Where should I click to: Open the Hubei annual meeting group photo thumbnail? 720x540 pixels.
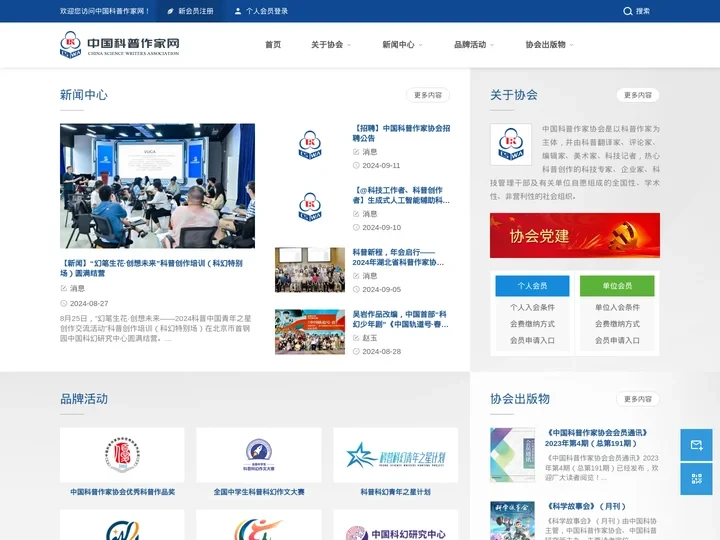coord(310,270)
